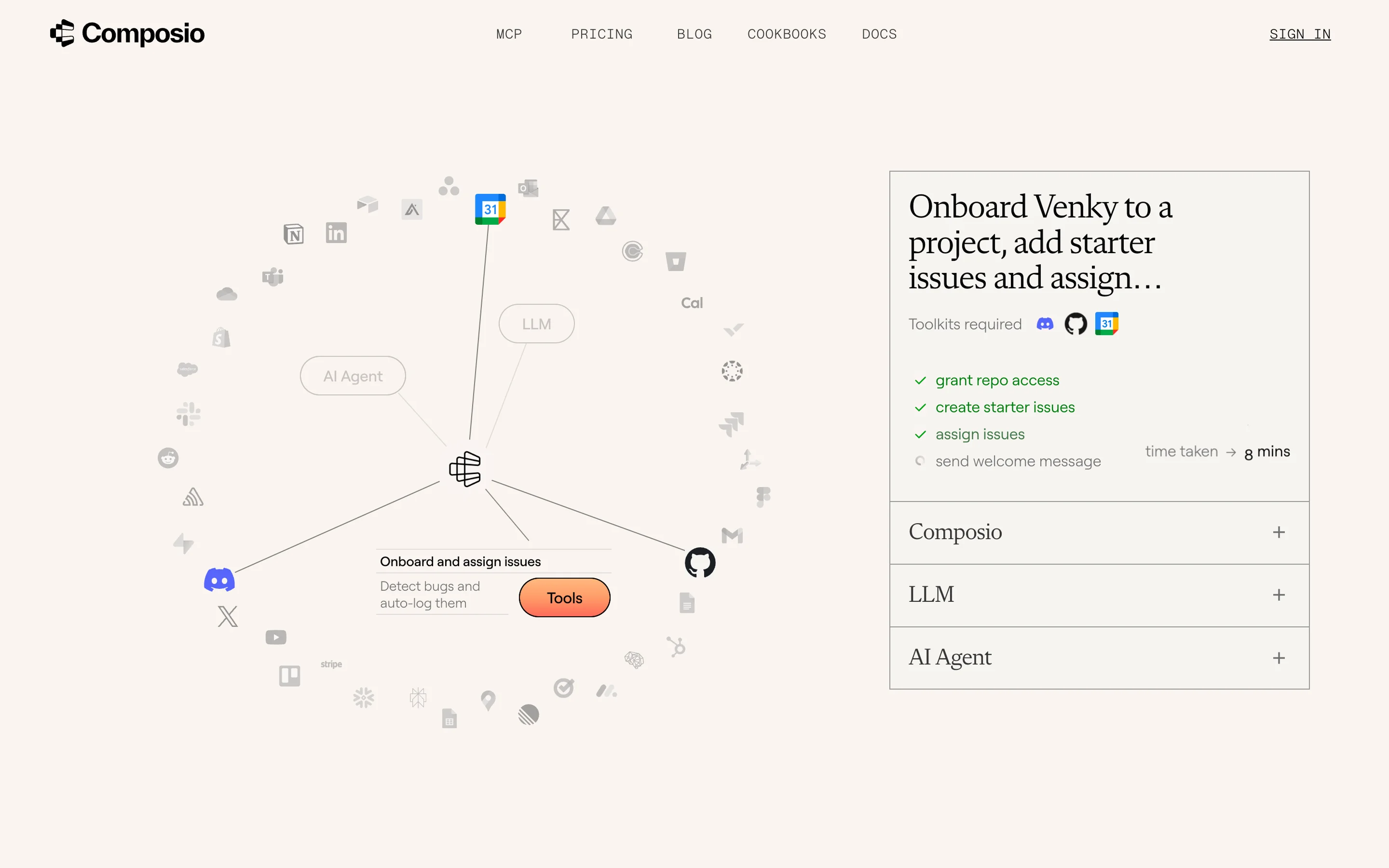Click the central Composio hub icon

[465, 469]
